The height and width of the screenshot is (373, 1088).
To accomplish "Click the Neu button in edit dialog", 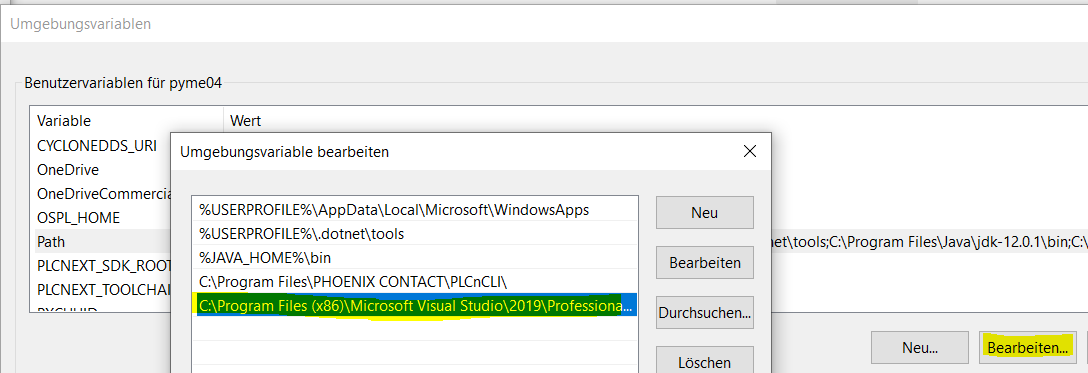I will (x=704, y=213).
